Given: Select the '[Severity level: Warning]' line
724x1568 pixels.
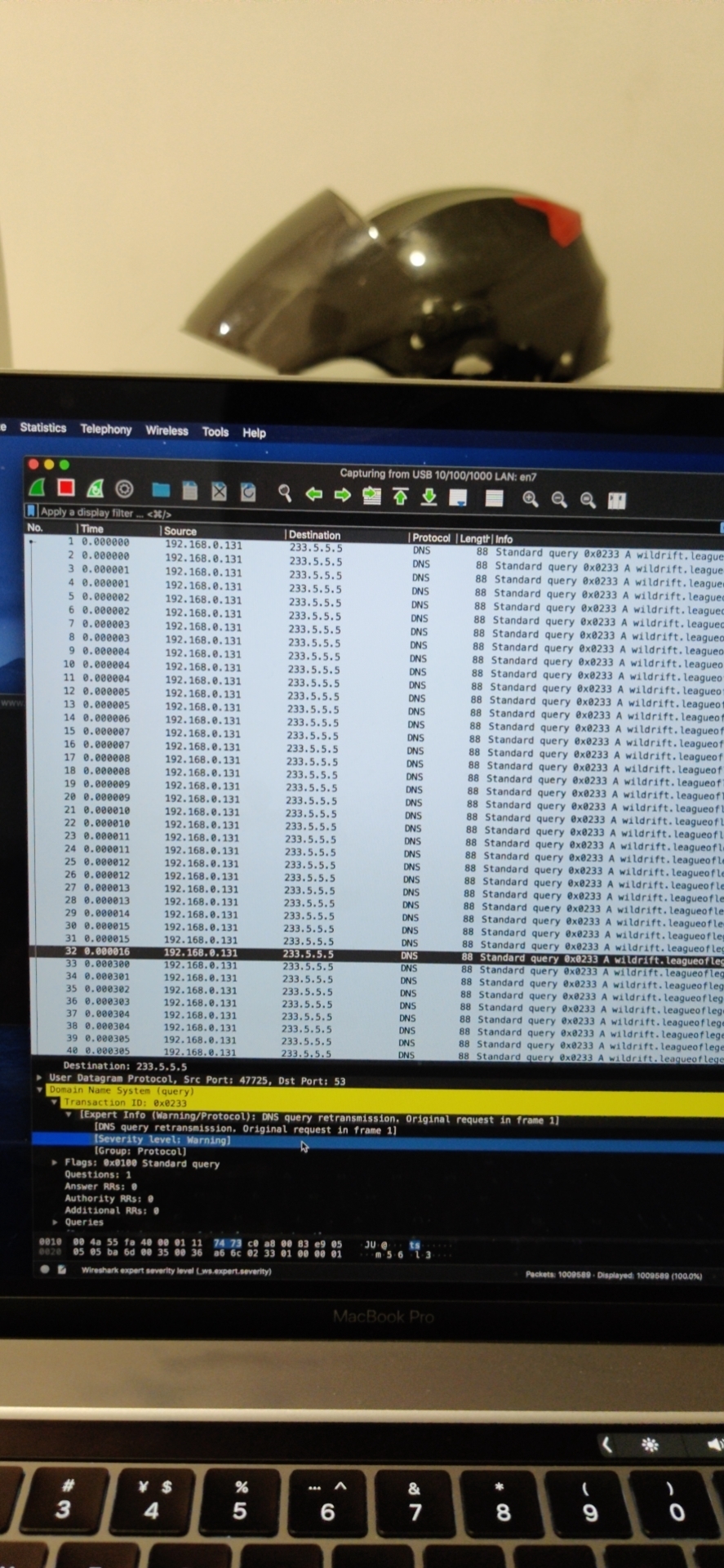Looking at the screenshot, I should tap(162, 1140).
